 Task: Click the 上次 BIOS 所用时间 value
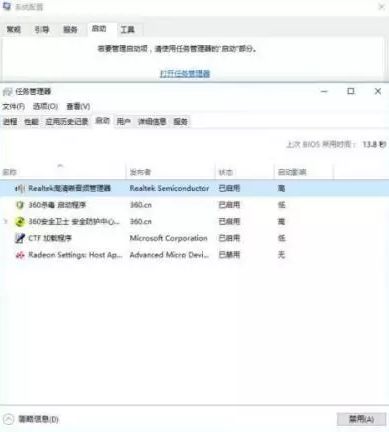coord(374,144)
